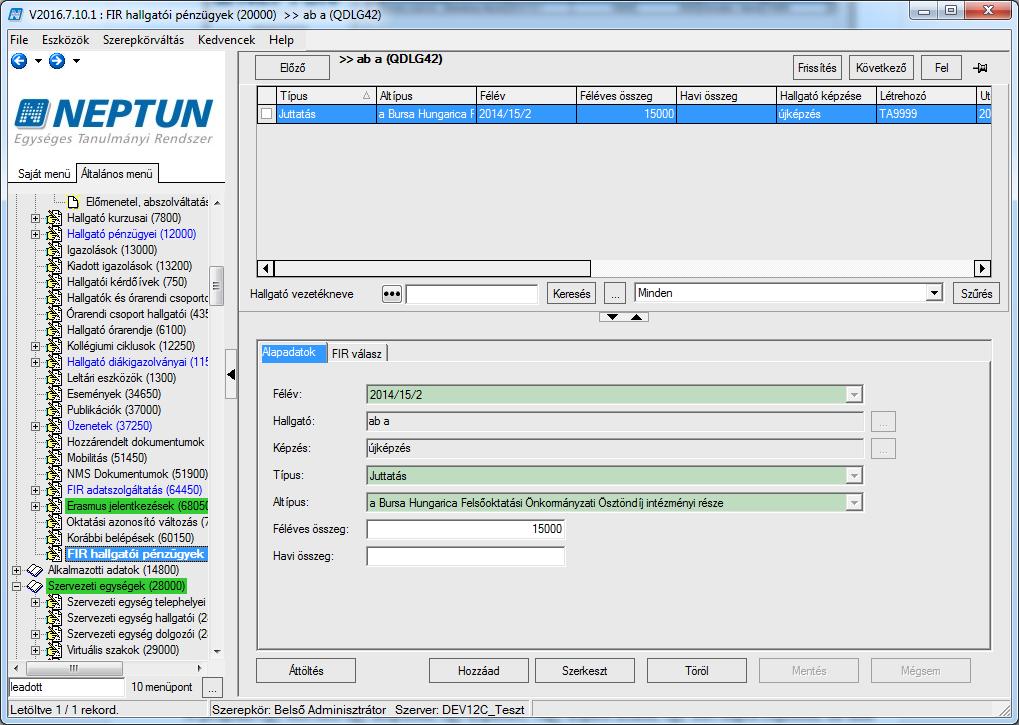Click the menu search field containing leadott

tap(66, 687)
